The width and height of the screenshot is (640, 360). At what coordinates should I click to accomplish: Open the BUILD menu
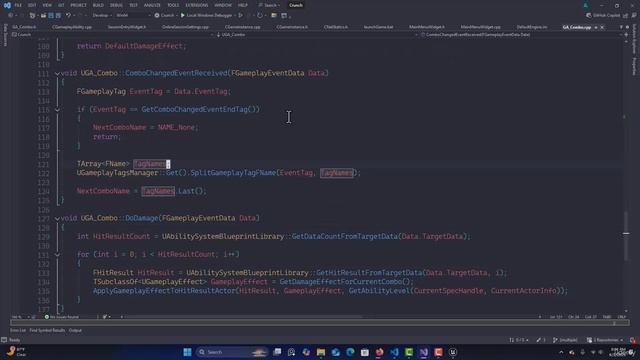point(98,5)
